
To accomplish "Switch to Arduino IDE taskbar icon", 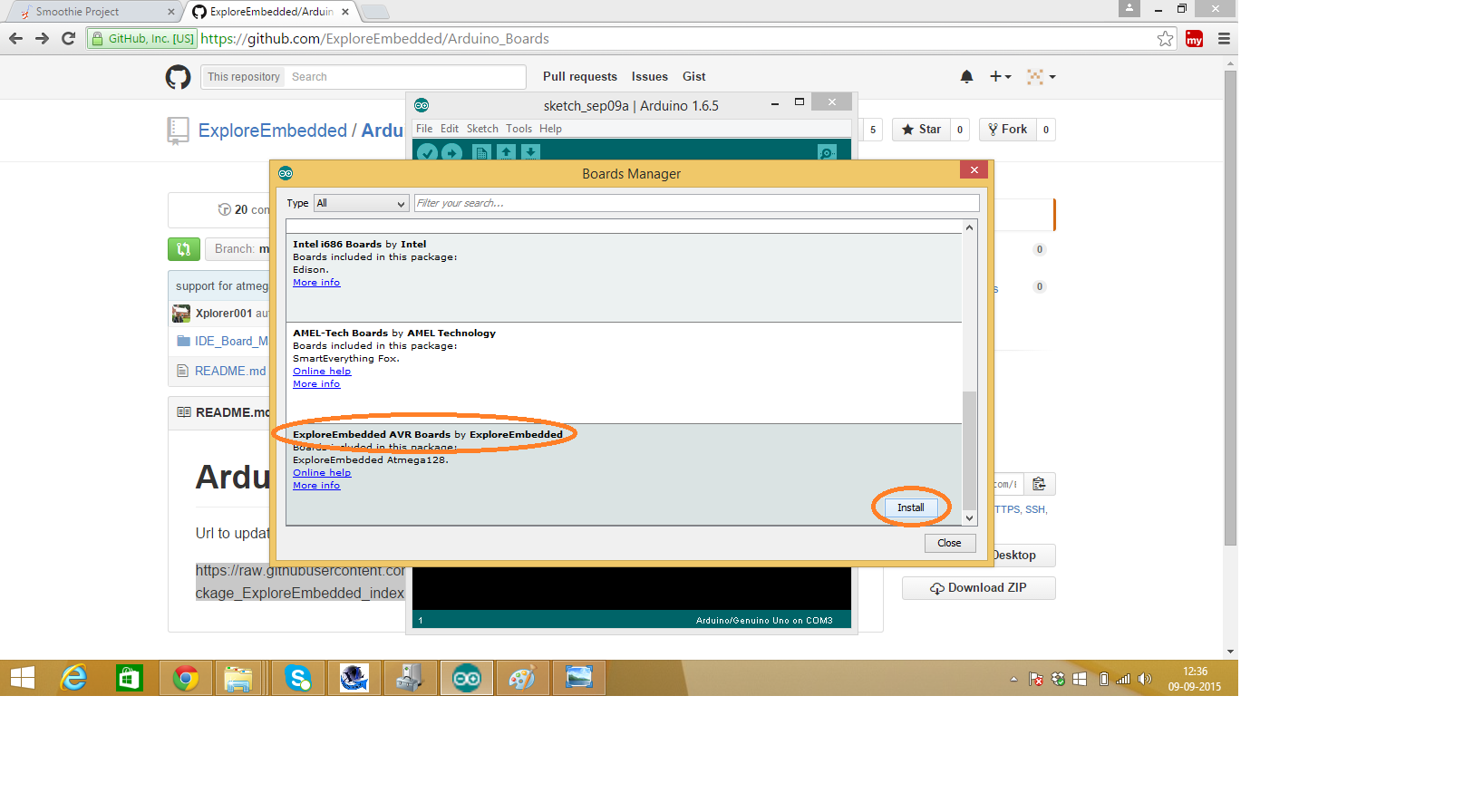I will pos(467,678).
